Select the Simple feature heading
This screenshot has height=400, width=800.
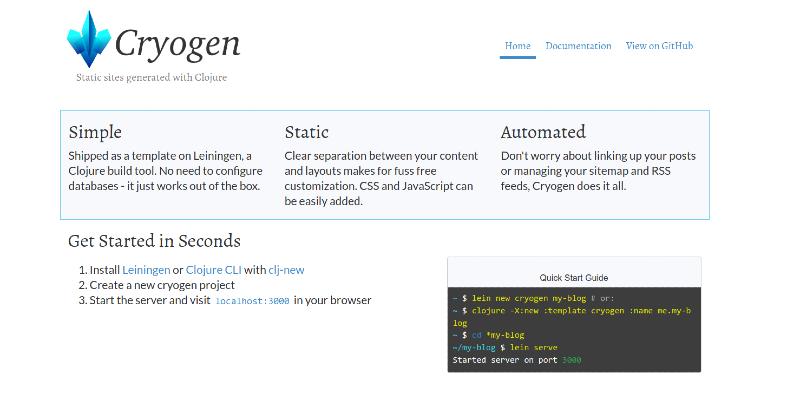[x=95, y=132]
